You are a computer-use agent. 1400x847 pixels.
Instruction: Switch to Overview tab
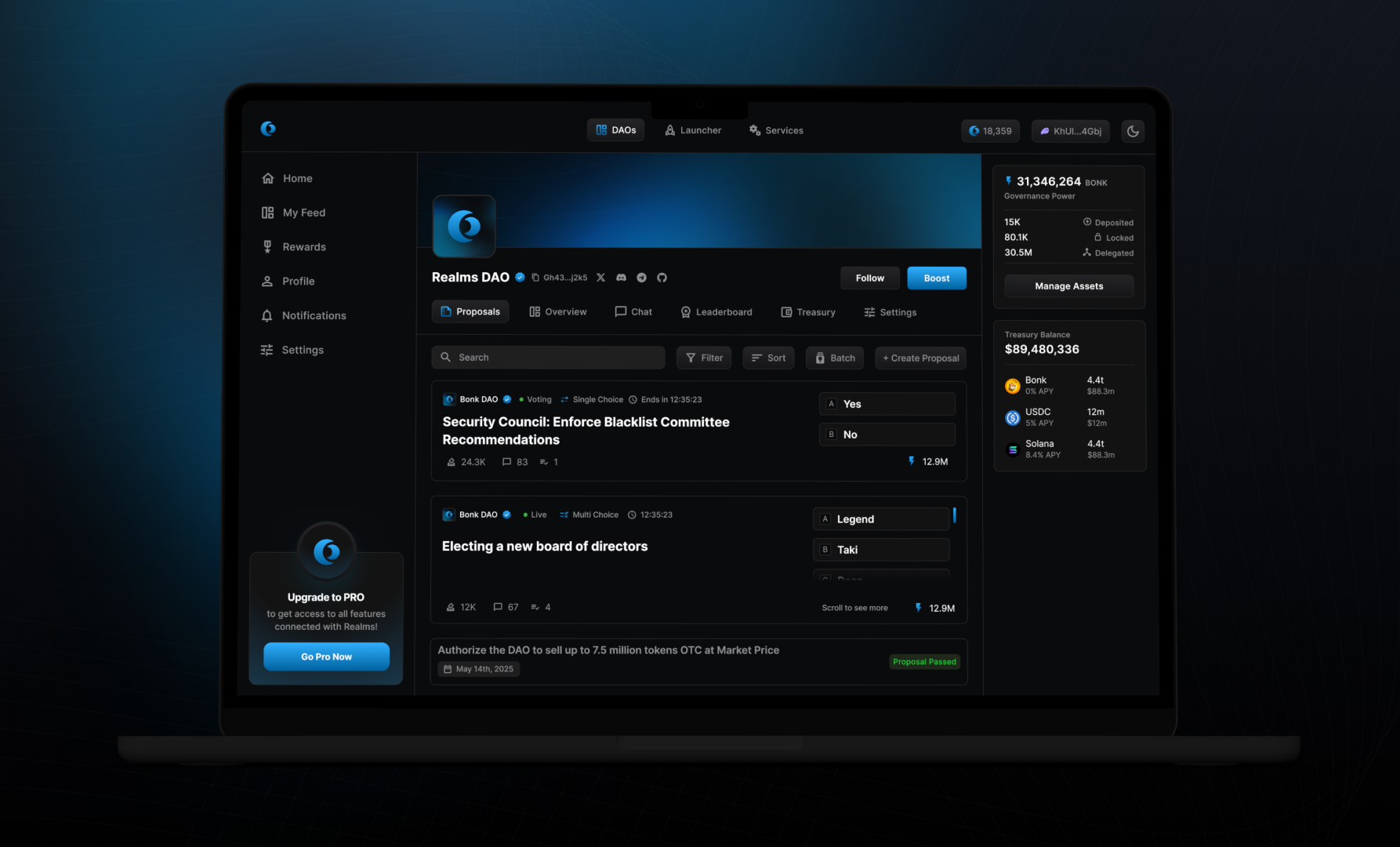pyautogui.click(x=558, y=312)
